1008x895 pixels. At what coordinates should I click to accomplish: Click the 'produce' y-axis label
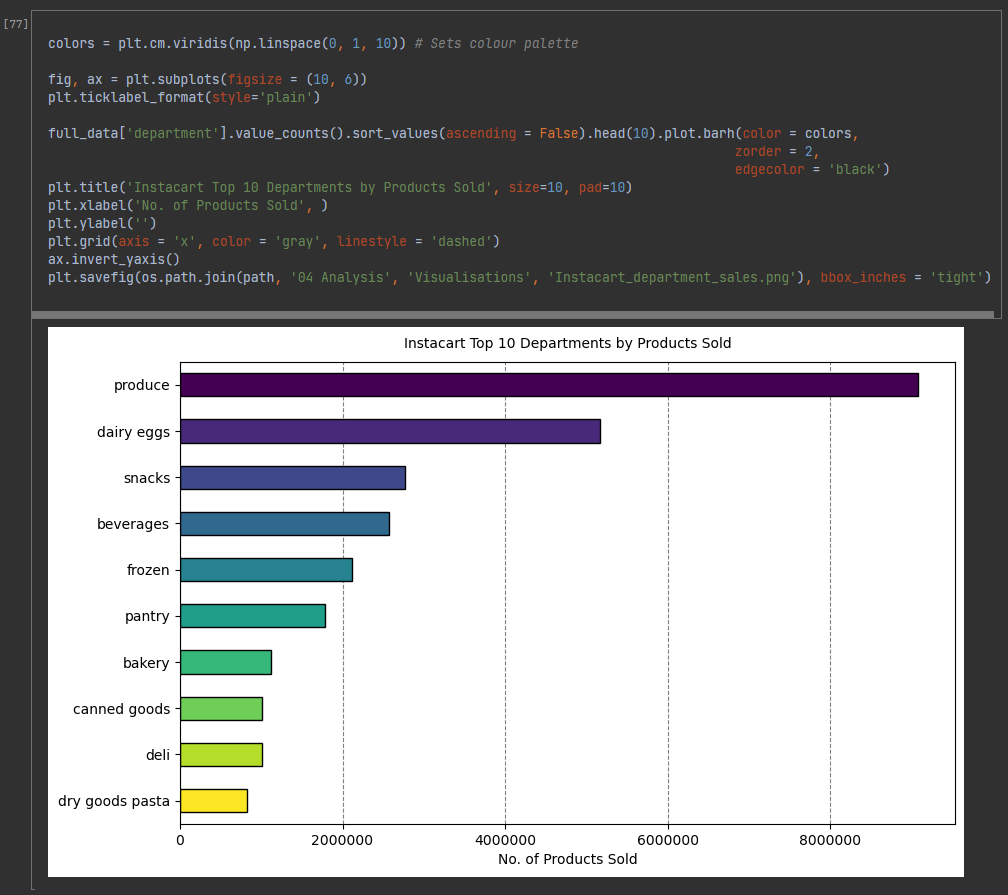tap(141, 385)
